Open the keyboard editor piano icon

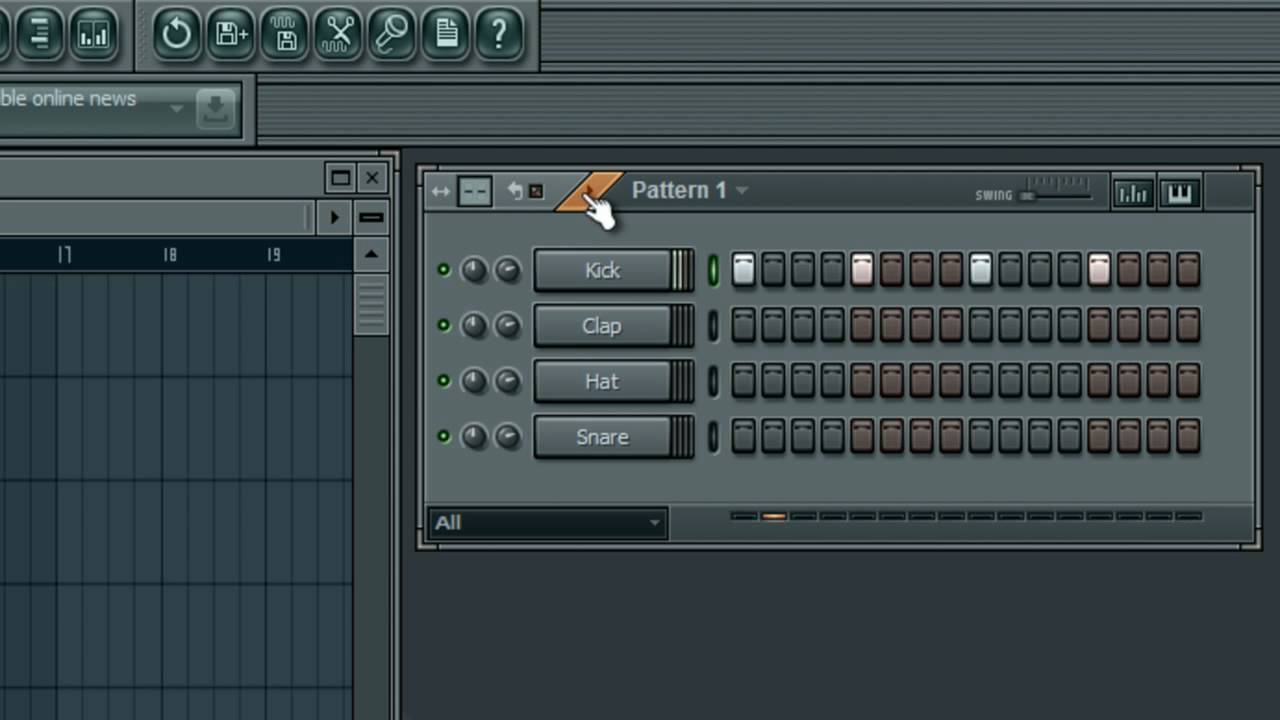coord(1180,193)
